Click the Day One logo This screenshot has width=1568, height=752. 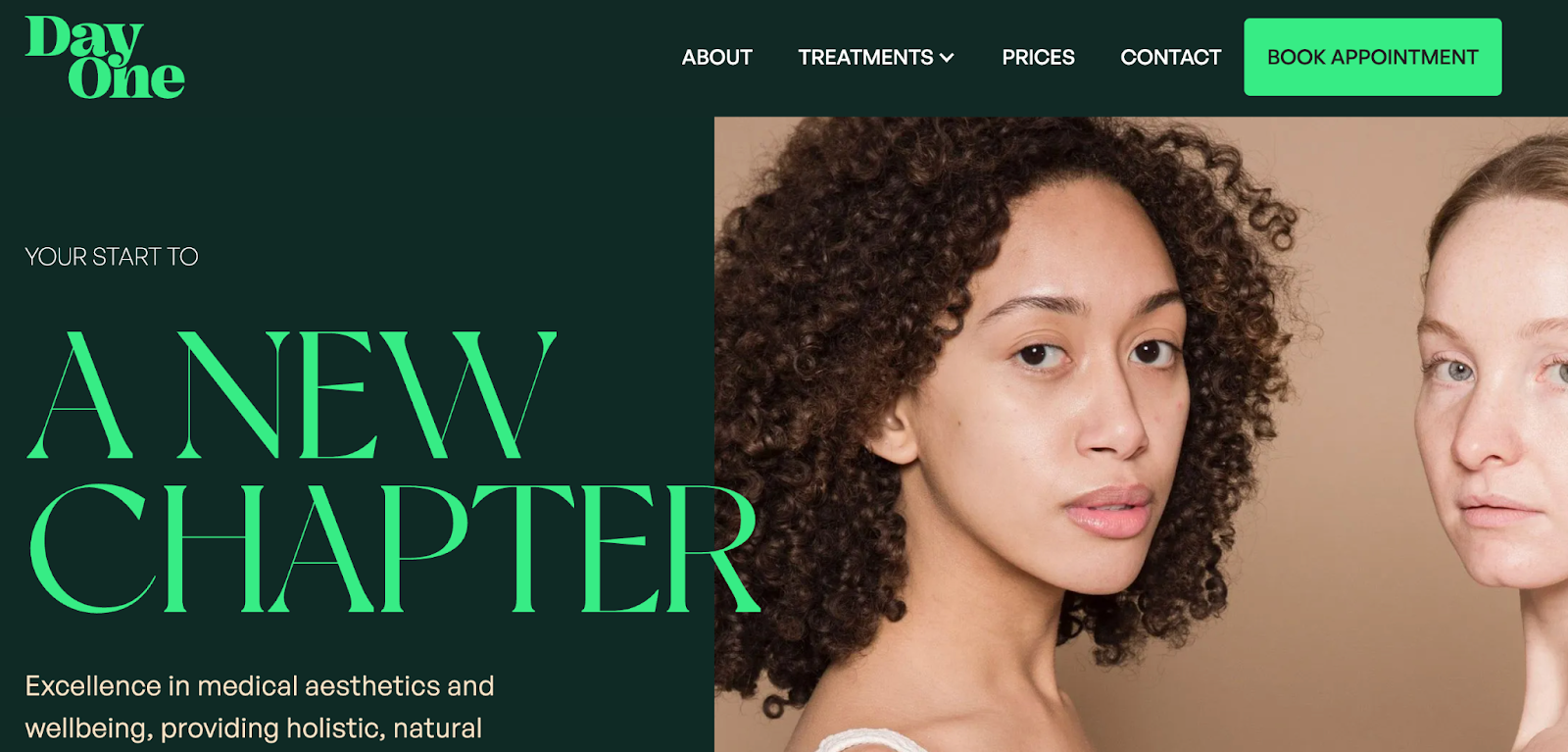[105, 58]
